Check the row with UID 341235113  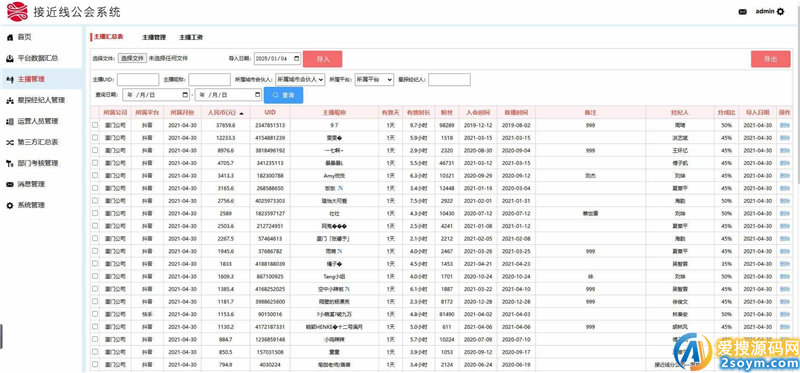[95, 163]
